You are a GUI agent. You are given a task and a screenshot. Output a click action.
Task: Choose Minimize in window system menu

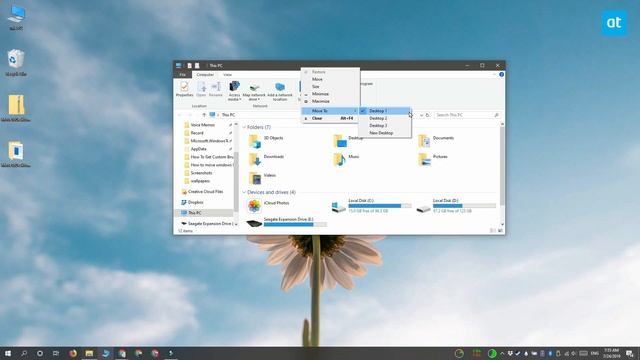click(x=330, y=94)
